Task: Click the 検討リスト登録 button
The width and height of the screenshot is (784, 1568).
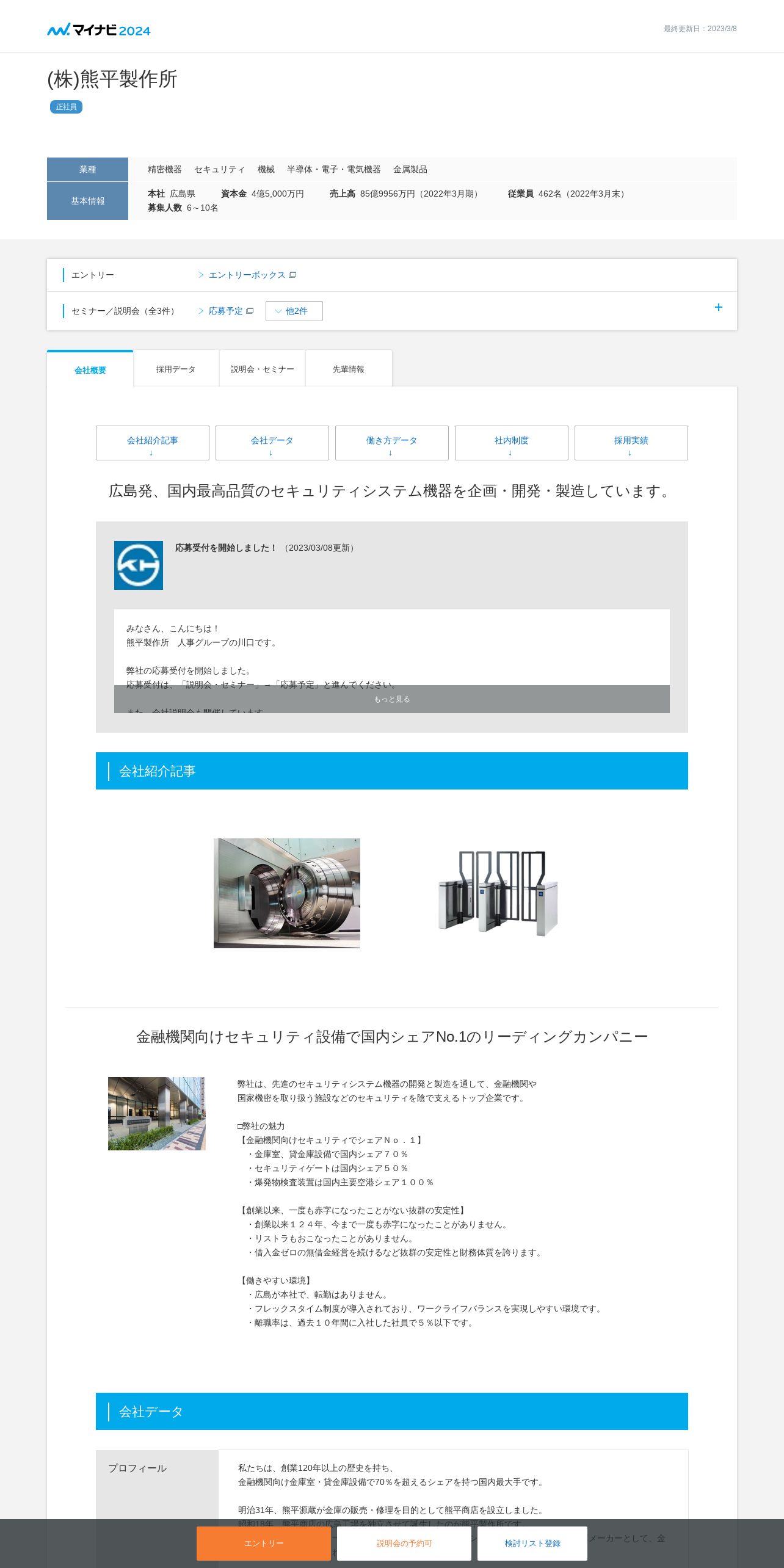Action: click(532, 1543)
